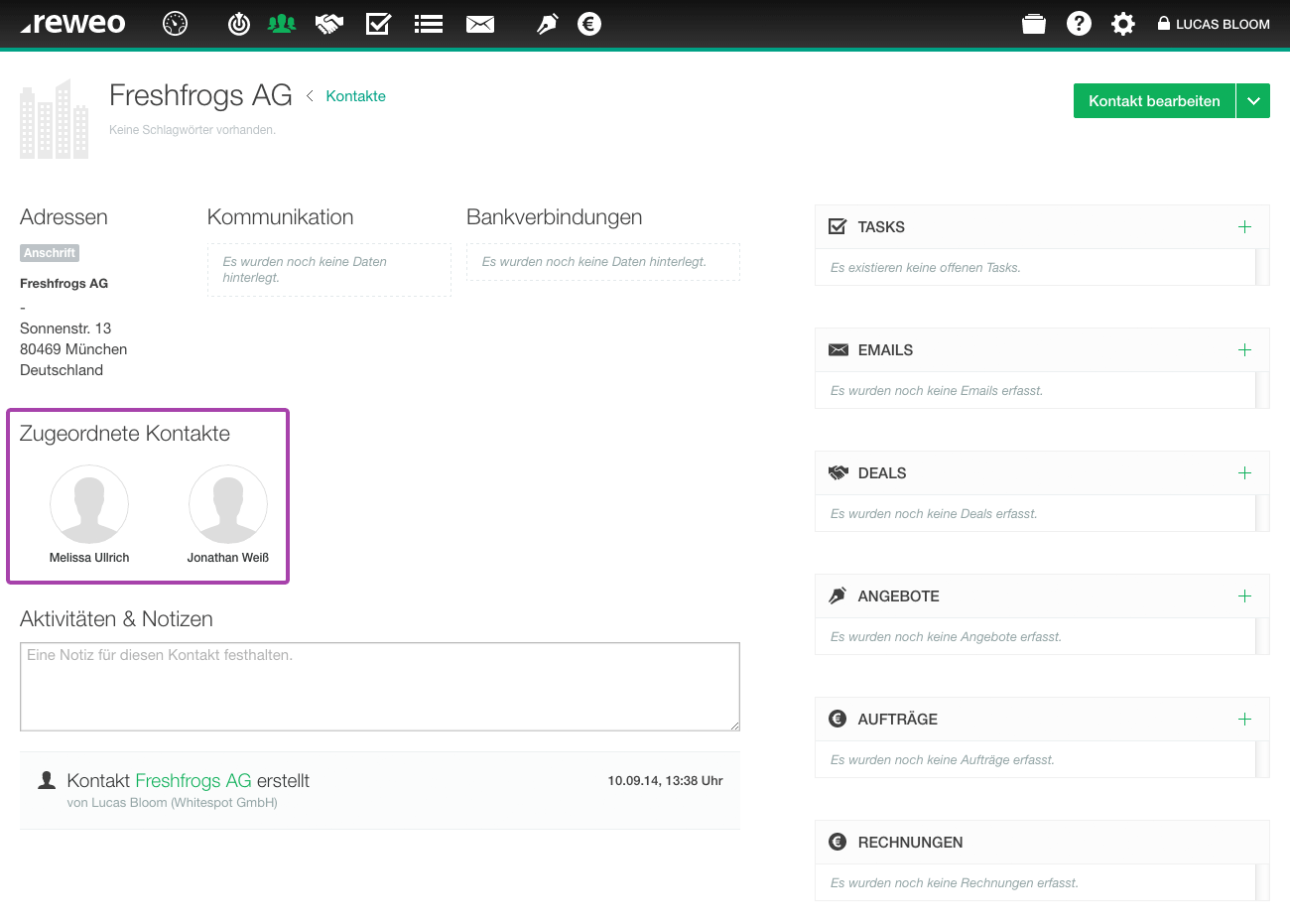1290x924 pixels.
Task: Open the LUCAS BLOOM user menu
Action: click(x=1214, y=24)
